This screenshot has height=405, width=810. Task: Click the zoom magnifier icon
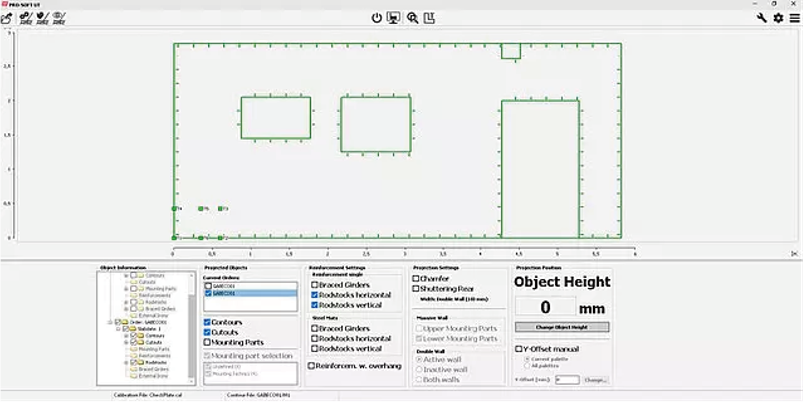point(412,18)
